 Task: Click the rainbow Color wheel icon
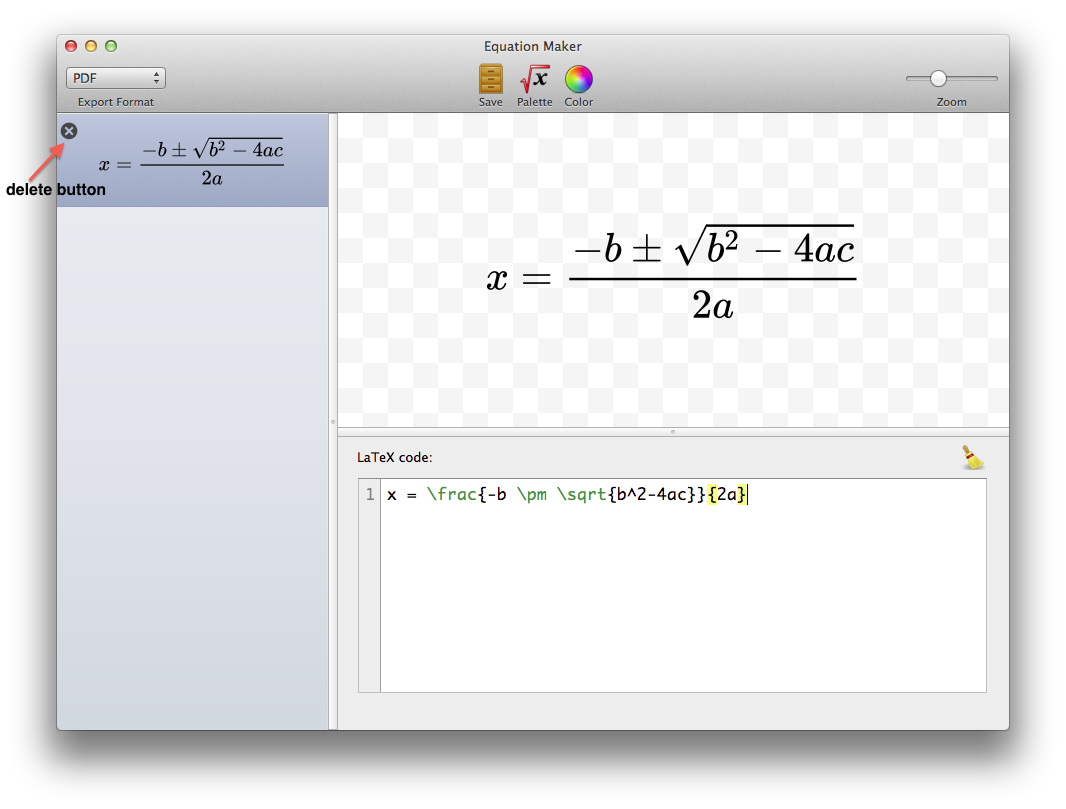(578, 76)
